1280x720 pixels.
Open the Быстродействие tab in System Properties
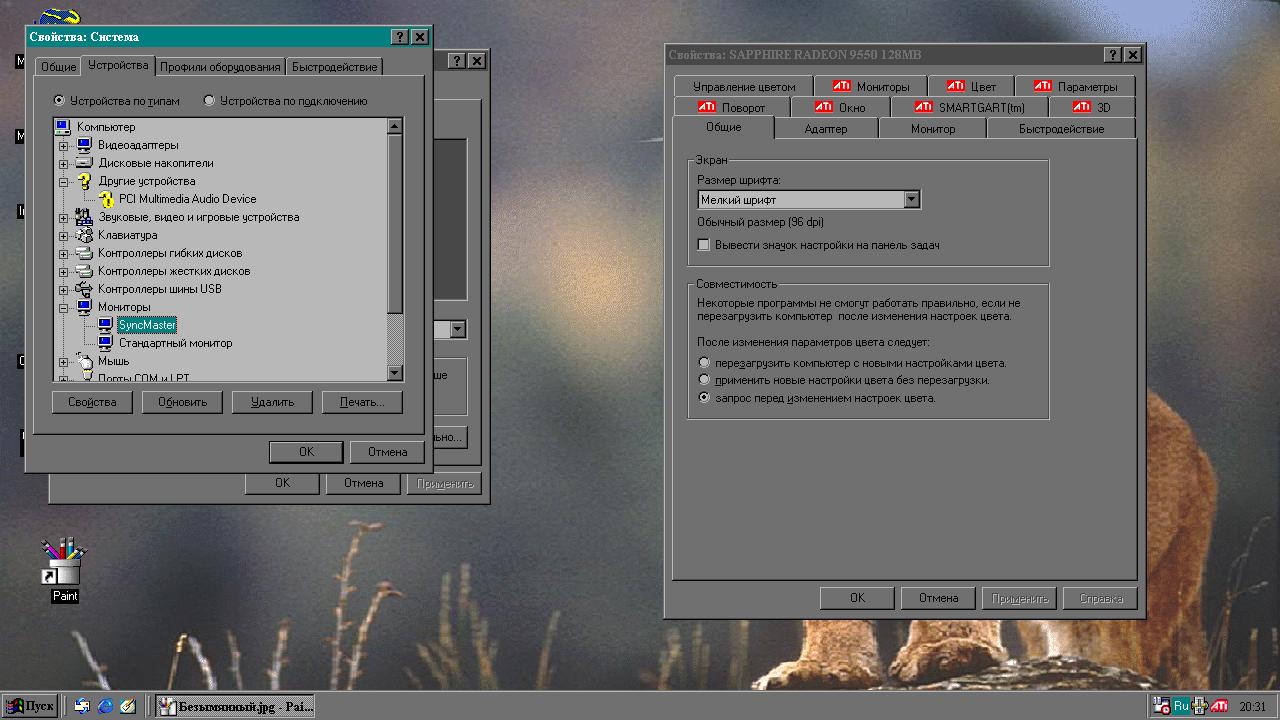tap(335, 67)
